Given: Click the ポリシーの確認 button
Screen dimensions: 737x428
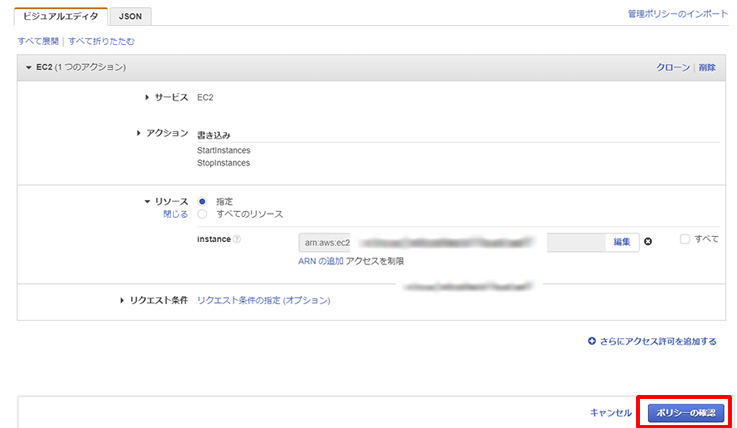Looking at the screenshot, I should pos(686,413).
